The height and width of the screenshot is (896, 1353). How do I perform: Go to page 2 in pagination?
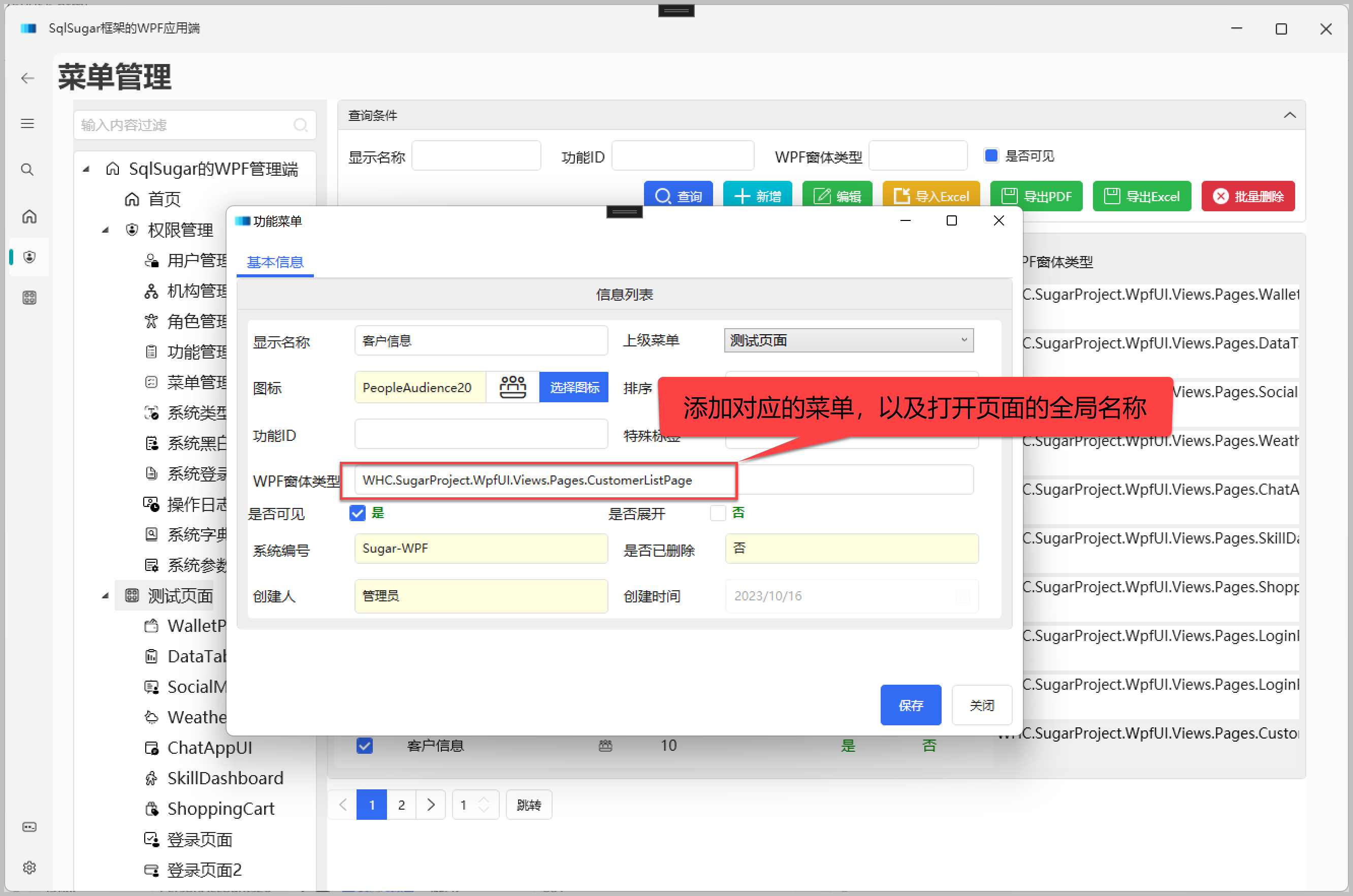[401, 805]
